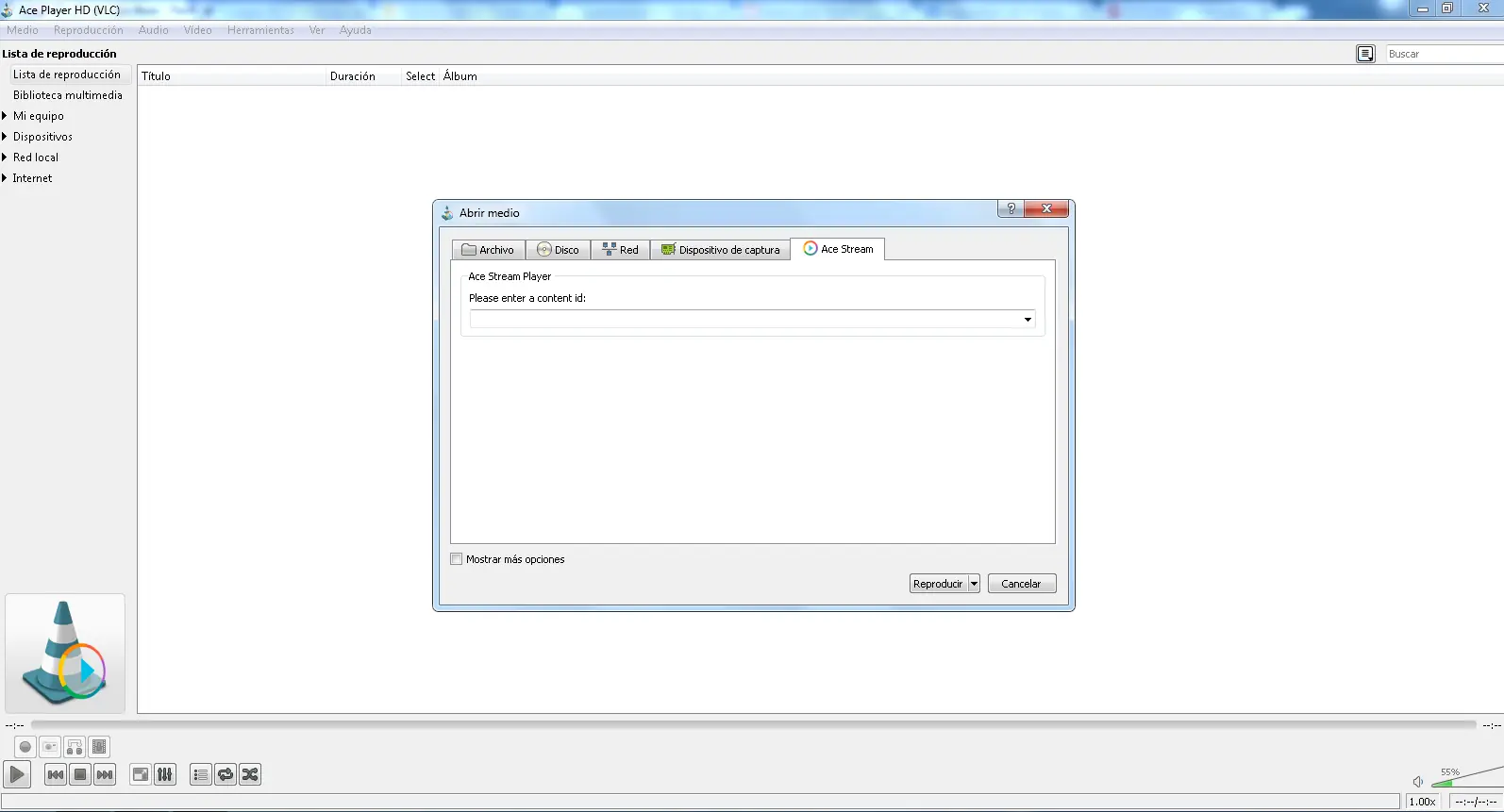Open the Audio menu
The width and height of the screenshot is (1504, 812).
point(154,30)
